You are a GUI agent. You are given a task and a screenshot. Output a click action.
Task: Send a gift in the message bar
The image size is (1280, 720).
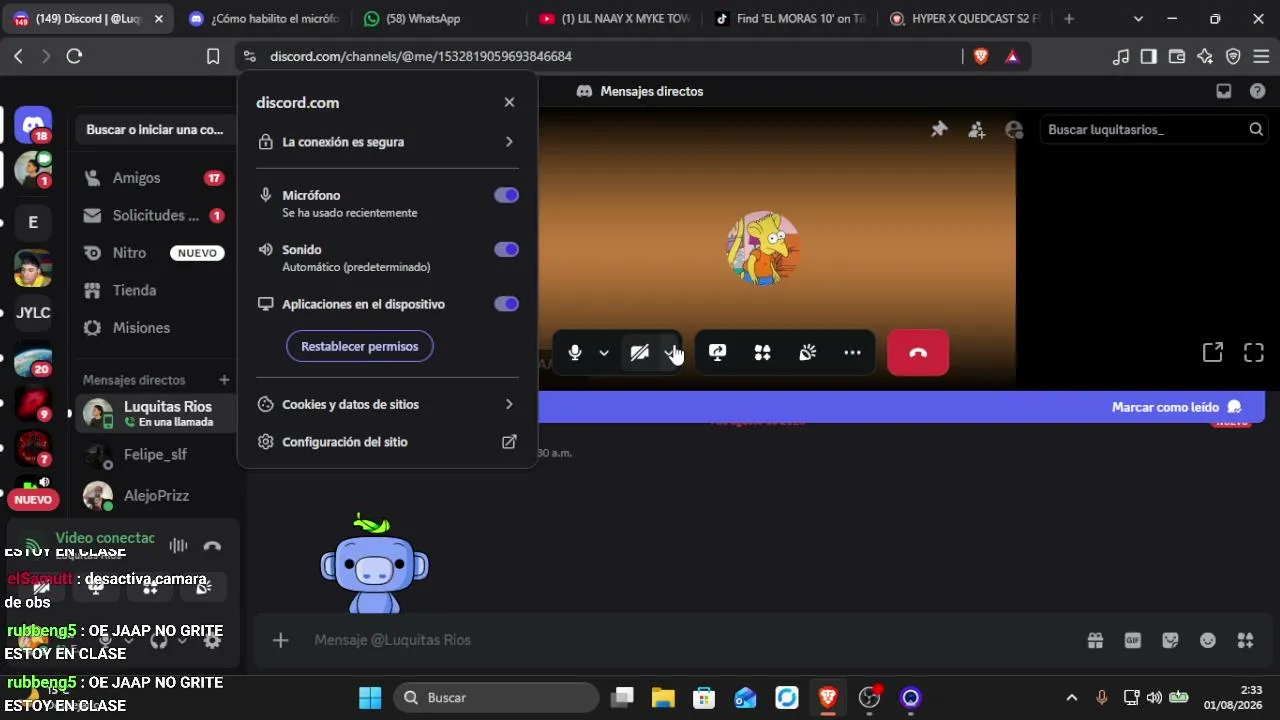point(1095,640)
